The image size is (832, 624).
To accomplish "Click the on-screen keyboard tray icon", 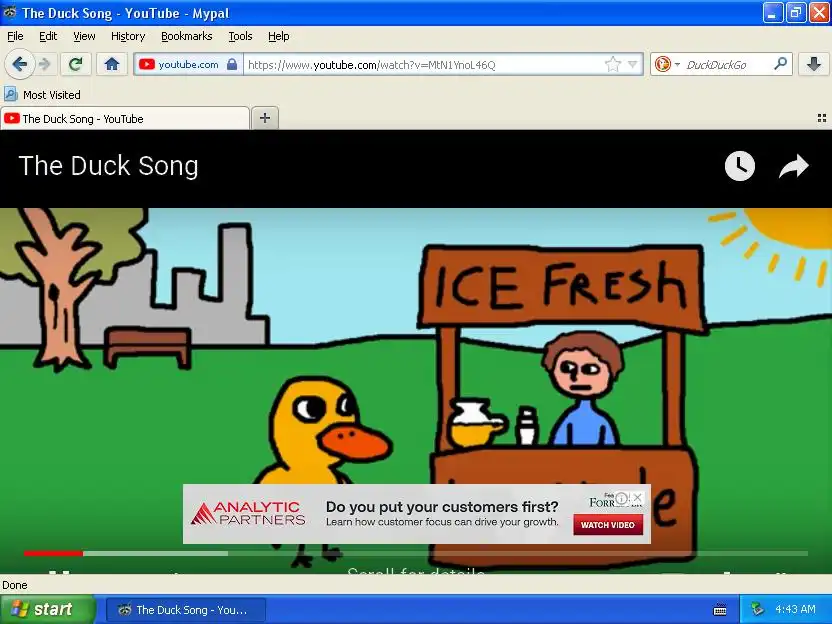I will tap(720, 610).
